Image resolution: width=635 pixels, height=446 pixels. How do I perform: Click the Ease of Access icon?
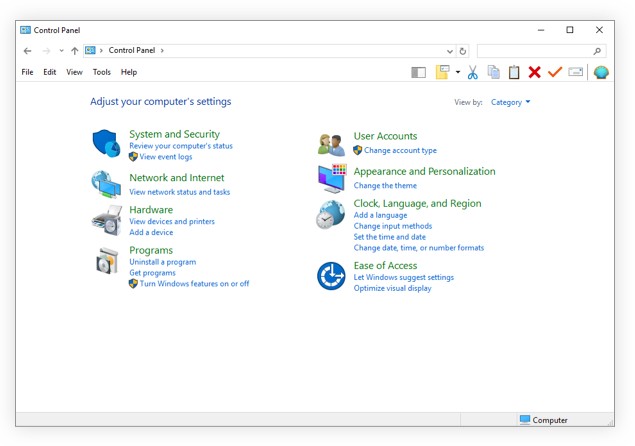pyautogui.click(x=331, y=276)
